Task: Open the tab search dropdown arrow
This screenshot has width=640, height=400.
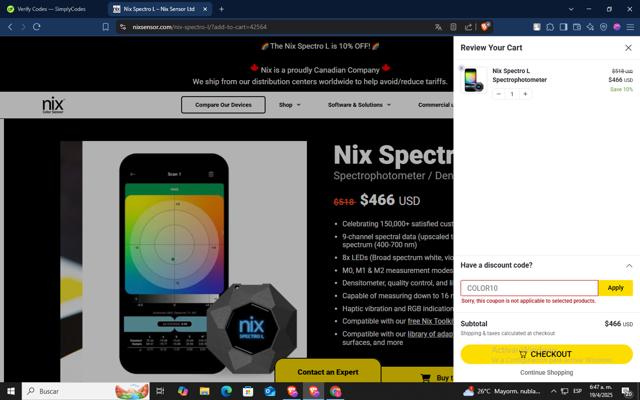Action: 571,9
